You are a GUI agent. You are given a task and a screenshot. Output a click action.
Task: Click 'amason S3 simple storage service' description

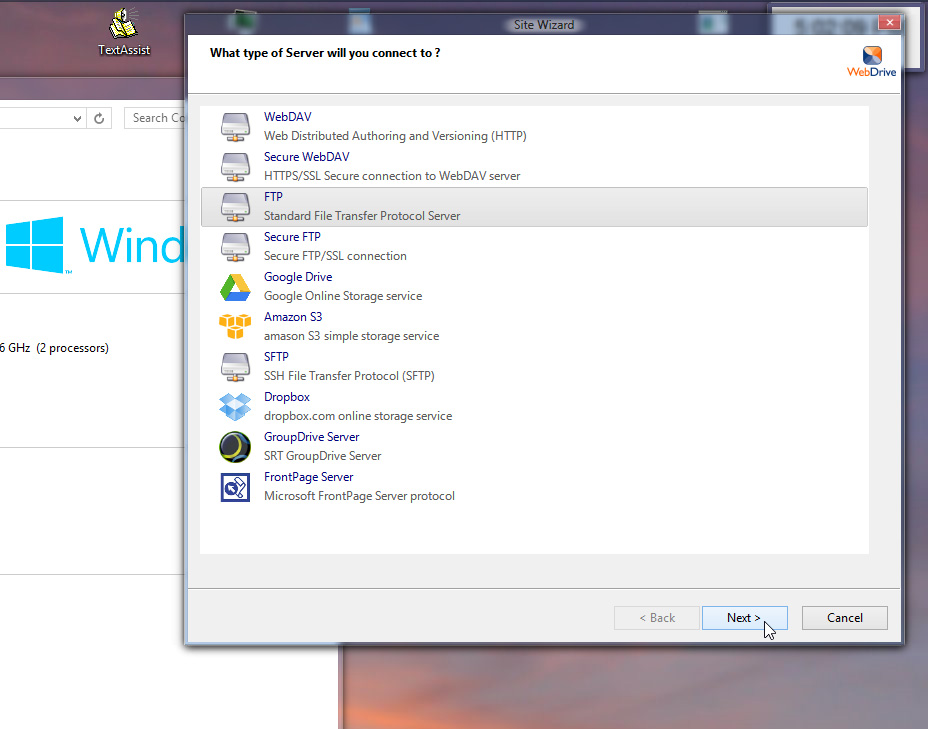point(352,336)
